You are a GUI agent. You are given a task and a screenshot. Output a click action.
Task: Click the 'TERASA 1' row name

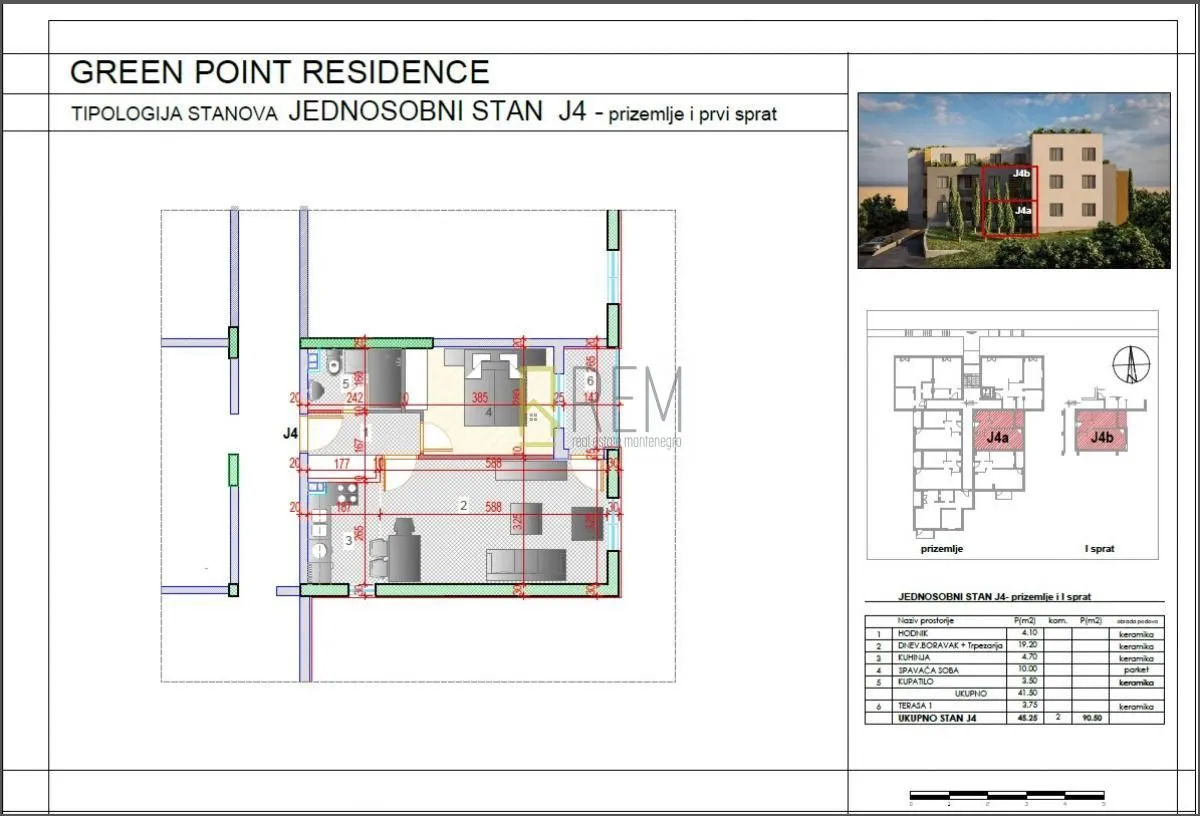(x=915, y=706)
